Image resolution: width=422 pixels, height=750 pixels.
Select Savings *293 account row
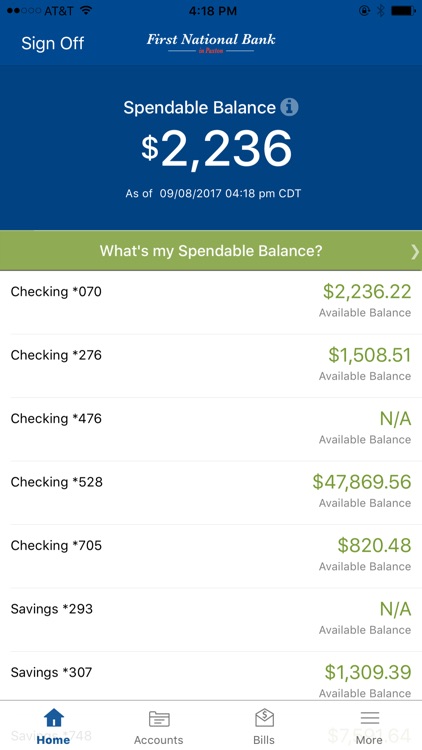[x=211, y=620]
